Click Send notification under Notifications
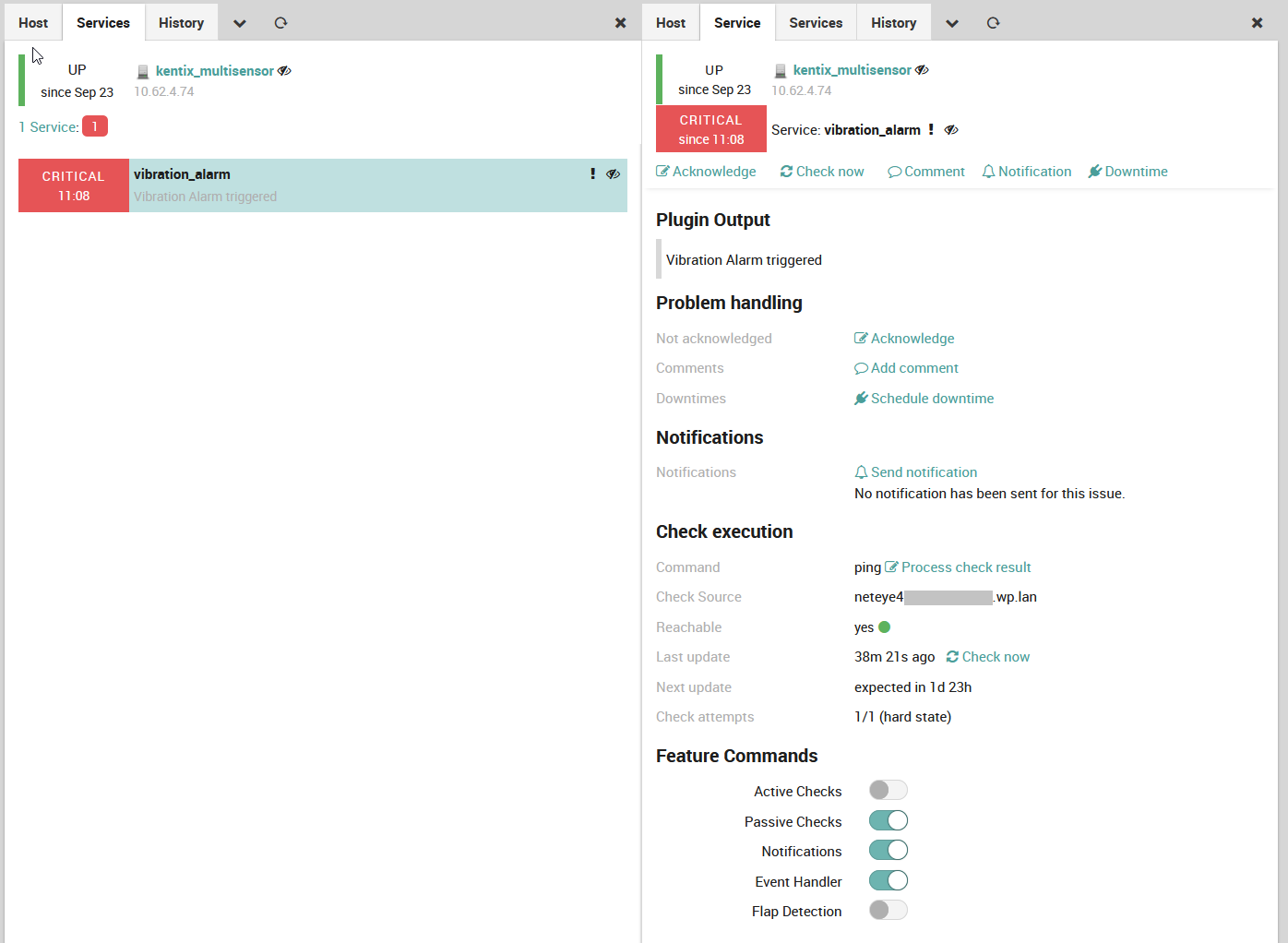Screen dimensions: 1288x943 915,471
